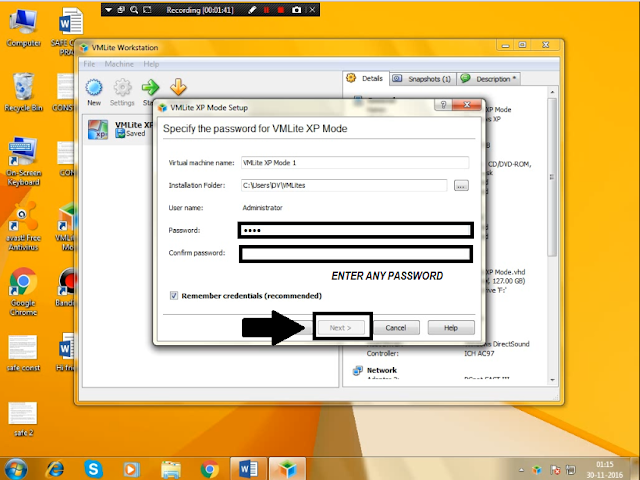
Task: Select the pencil draw tool in recording bar
Action: 252,10
